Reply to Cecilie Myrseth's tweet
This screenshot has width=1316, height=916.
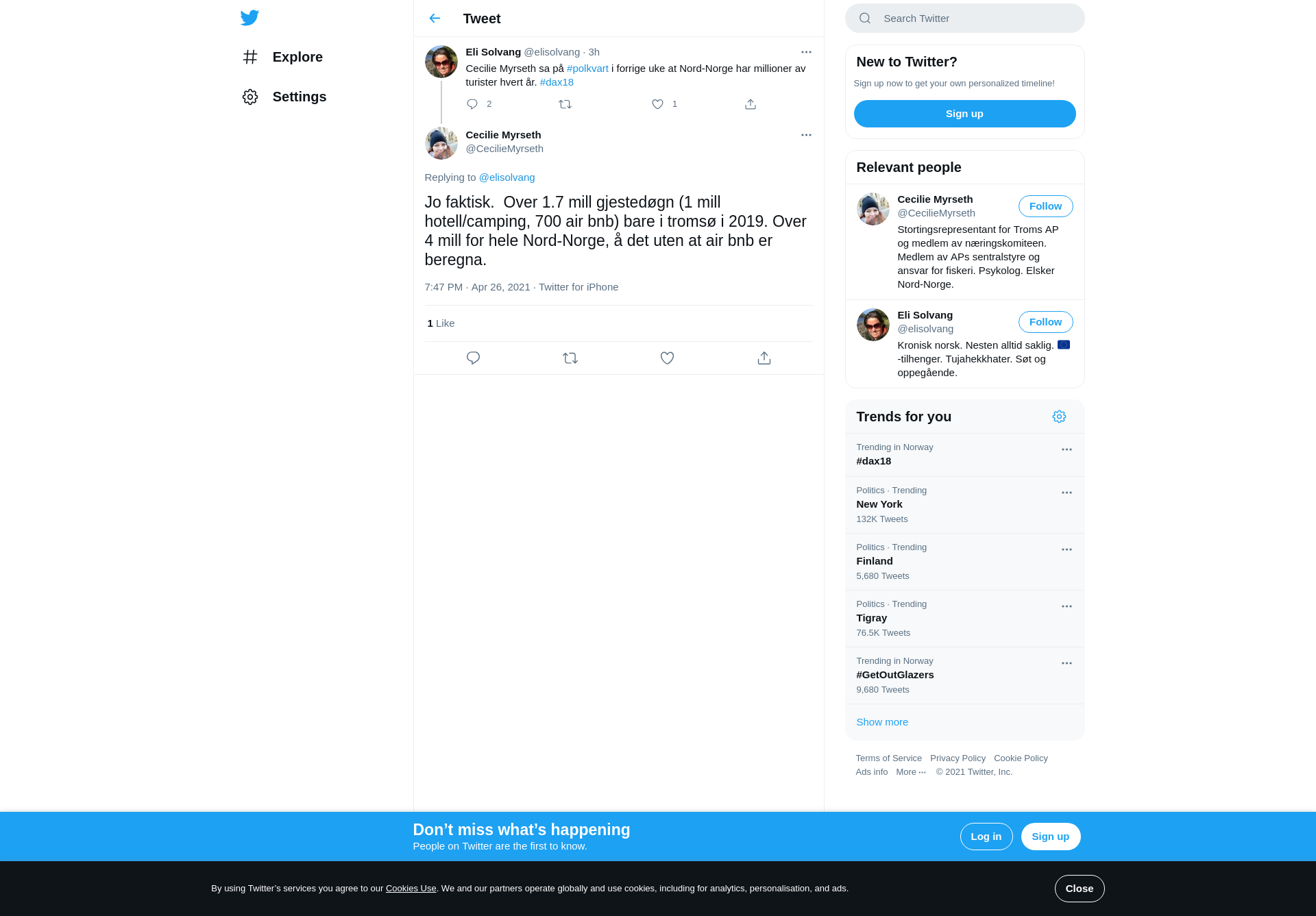(473, 358)
